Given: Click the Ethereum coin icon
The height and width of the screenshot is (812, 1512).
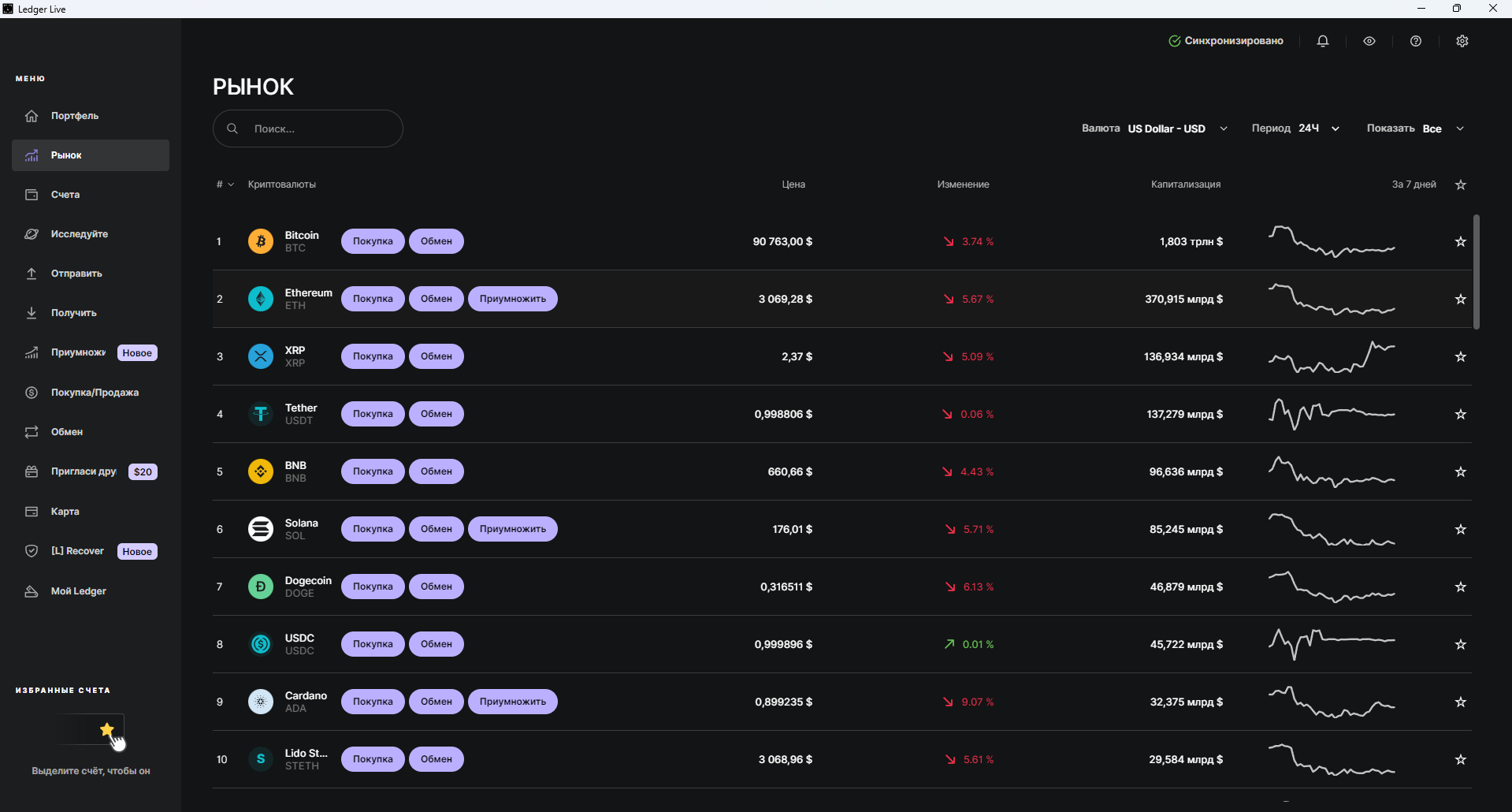Looking at the screenshot, I should [x=261, y=299].
